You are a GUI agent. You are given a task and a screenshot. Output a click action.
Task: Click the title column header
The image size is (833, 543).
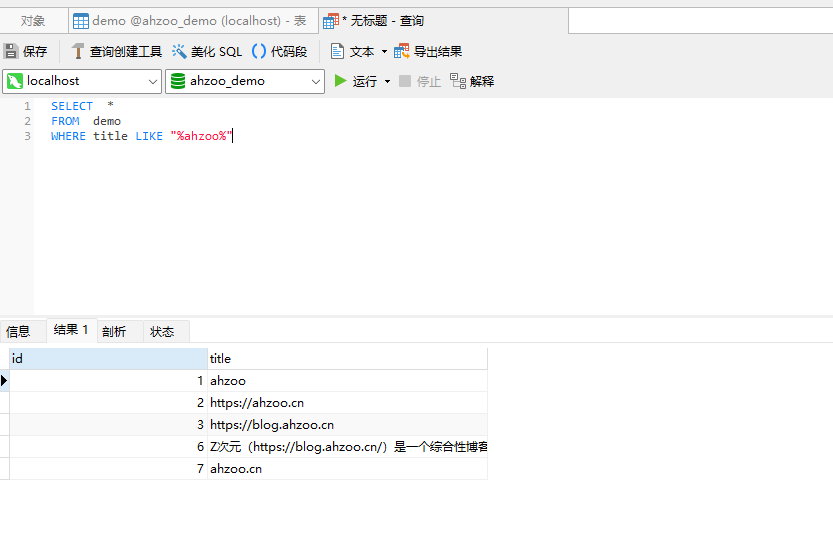pyautogui.click(x=346, y=358)
